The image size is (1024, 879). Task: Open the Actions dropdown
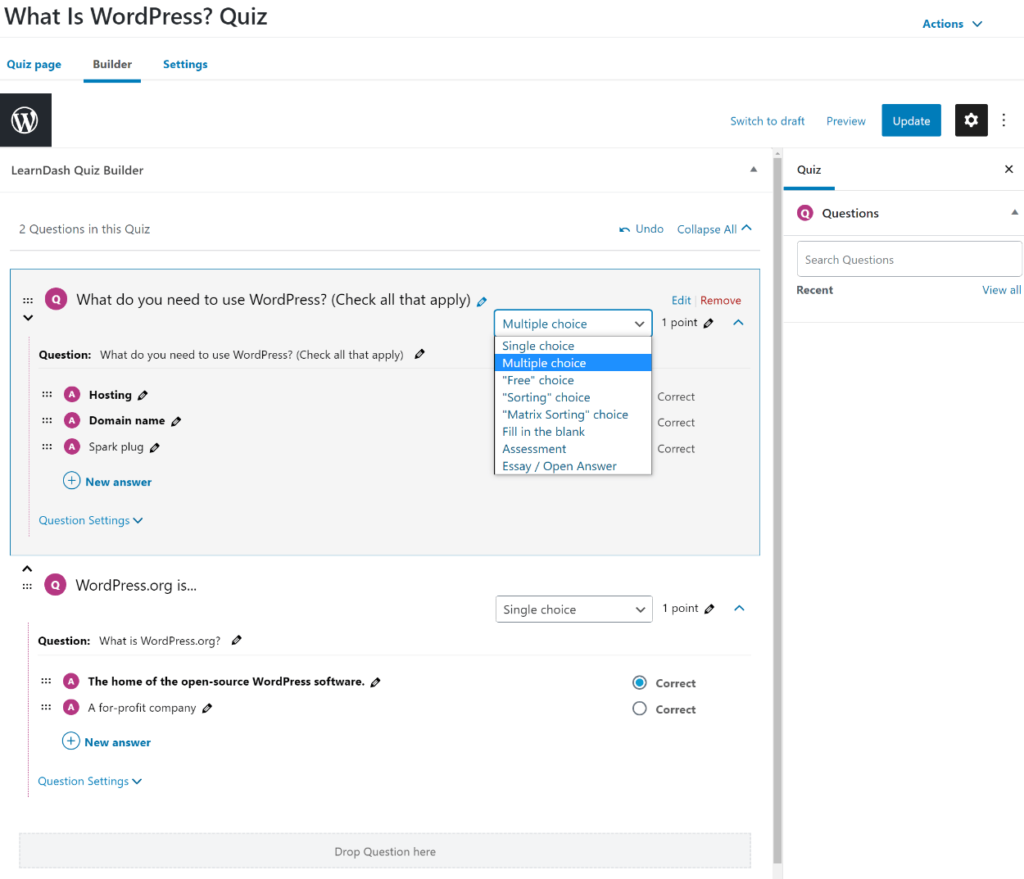coord(952,24)
